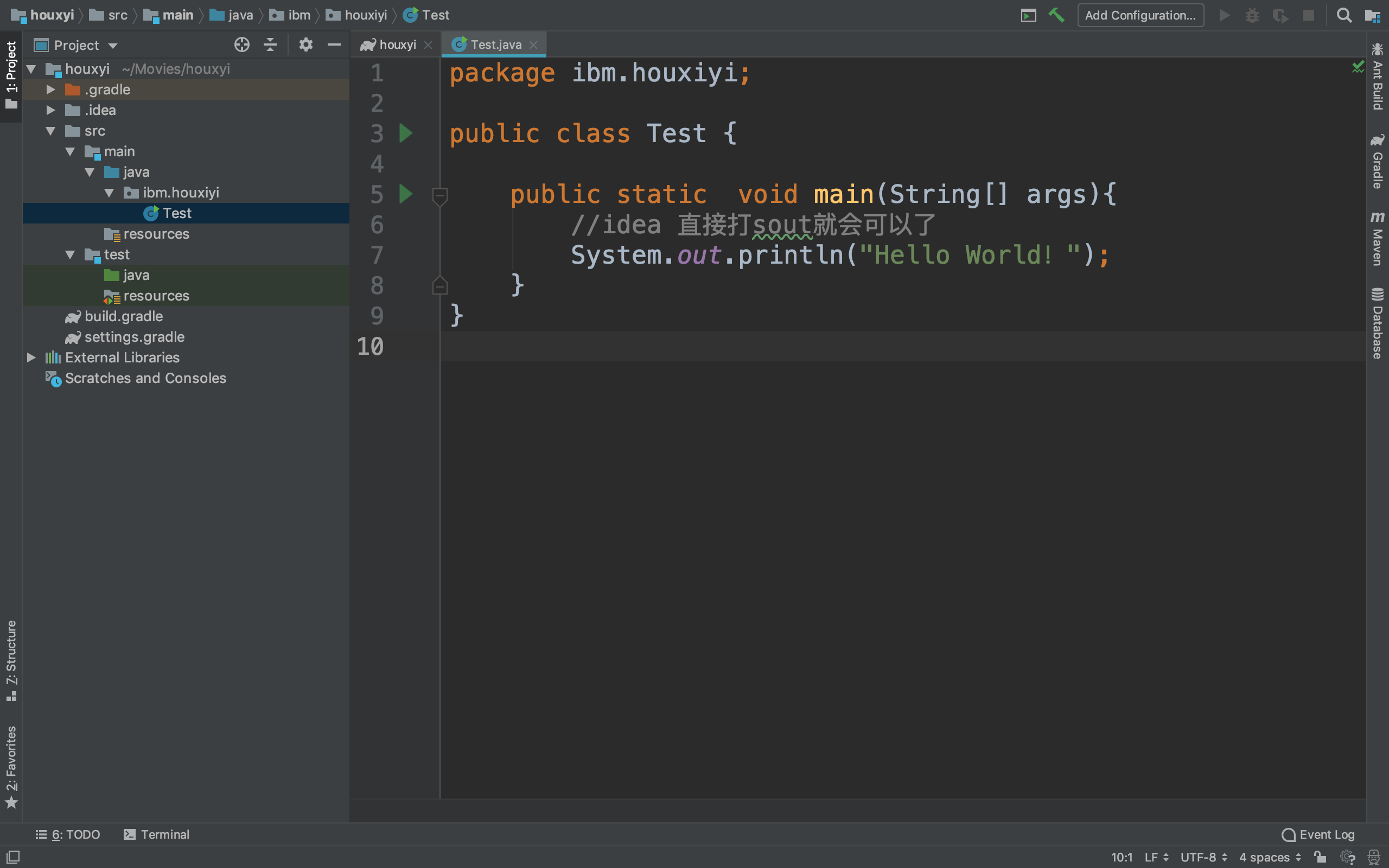Expand External Libraries node

tap(31, 358)
